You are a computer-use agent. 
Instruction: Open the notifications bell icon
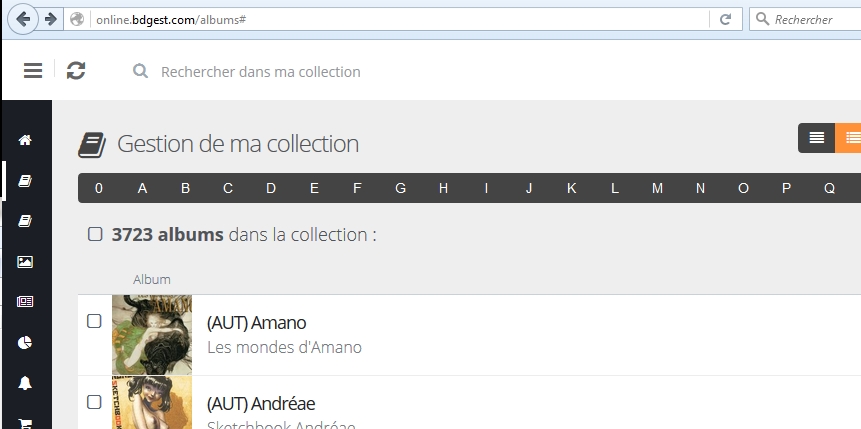[26, 383]
